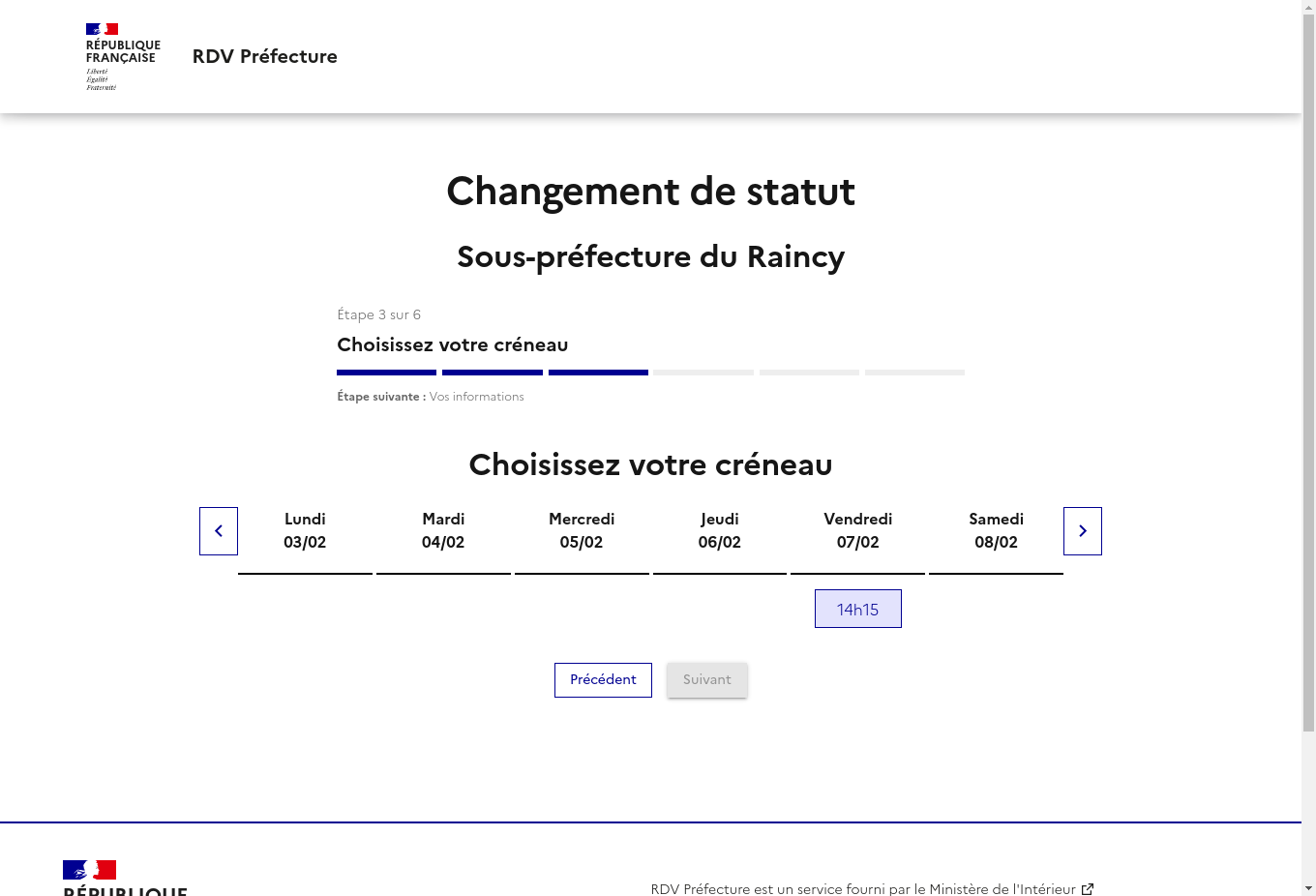
Task: Select Lundi 03/02 column header
Action: 305,531
